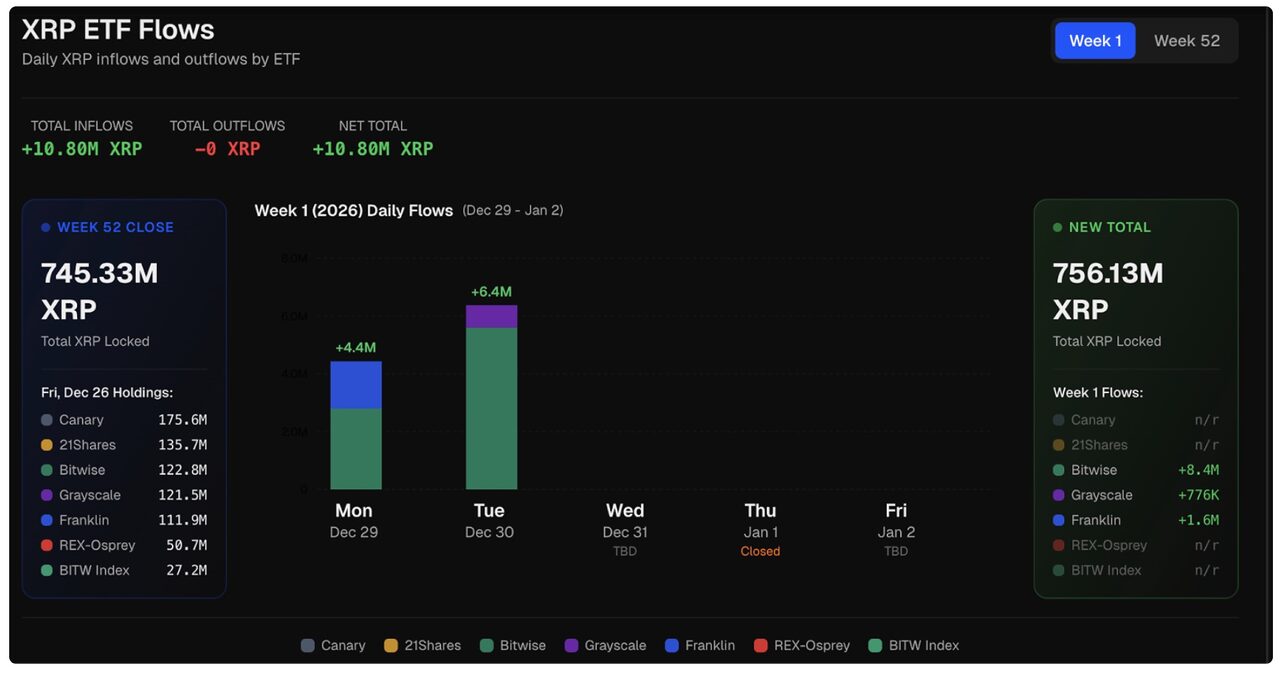Switch to the Week 1 tab
Screen dimensions: 1280x676
coord(1095,41)
